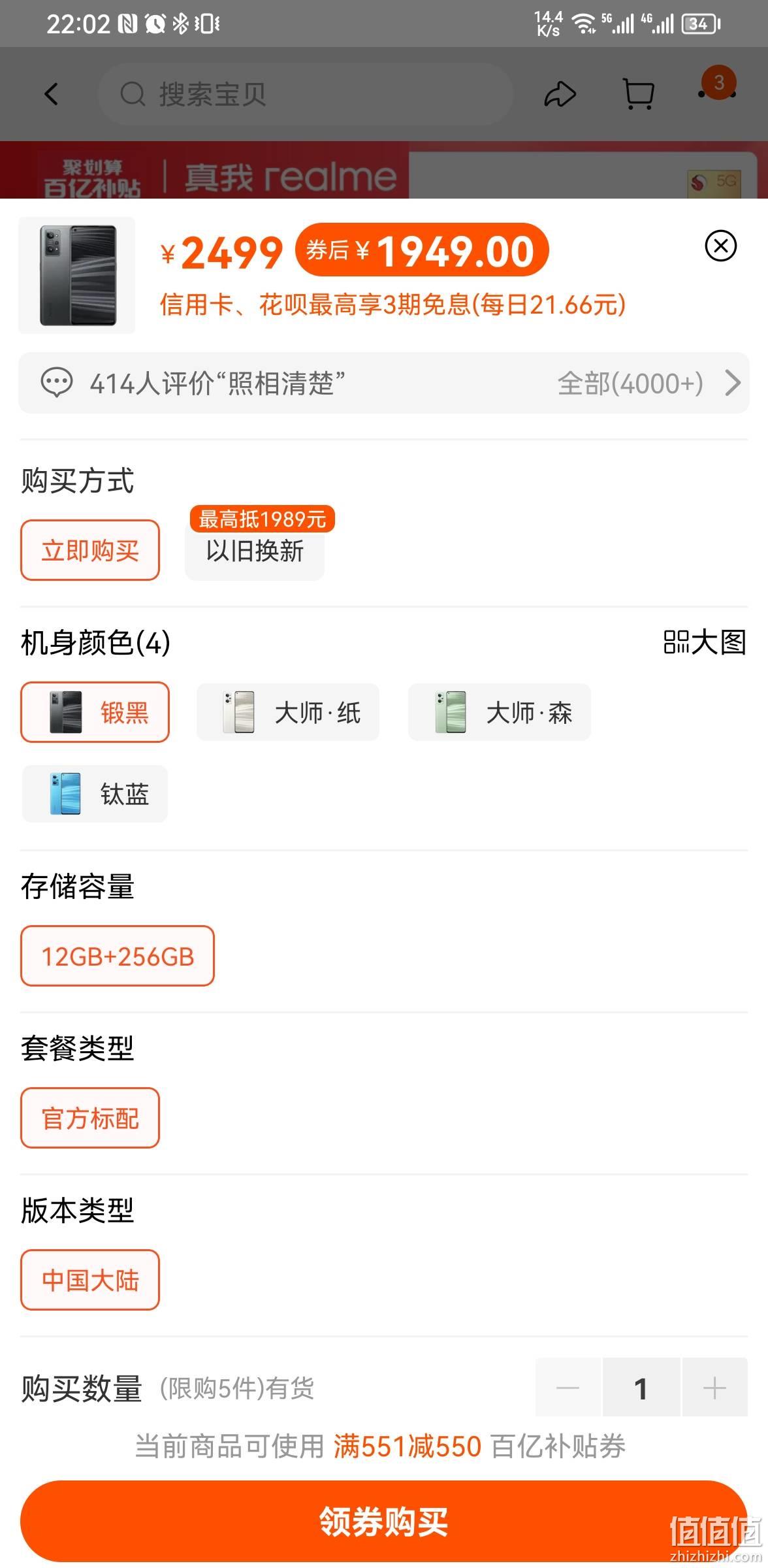The height and width of the screenshot is (1568, 768).
Task: Select 立即购买 purchase method
Action: coord(90,550)
